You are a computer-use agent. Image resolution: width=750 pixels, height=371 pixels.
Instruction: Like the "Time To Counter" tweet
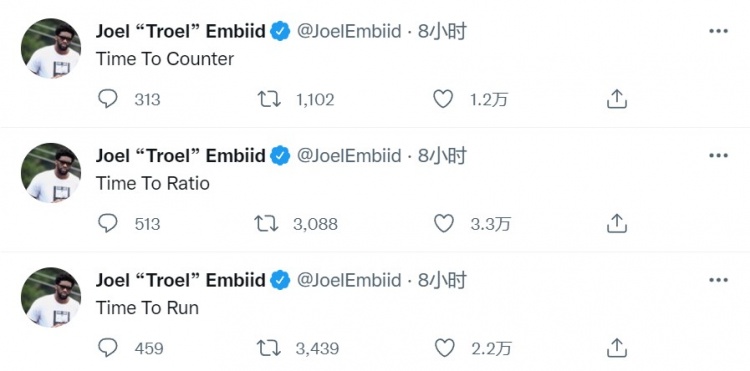443,99
